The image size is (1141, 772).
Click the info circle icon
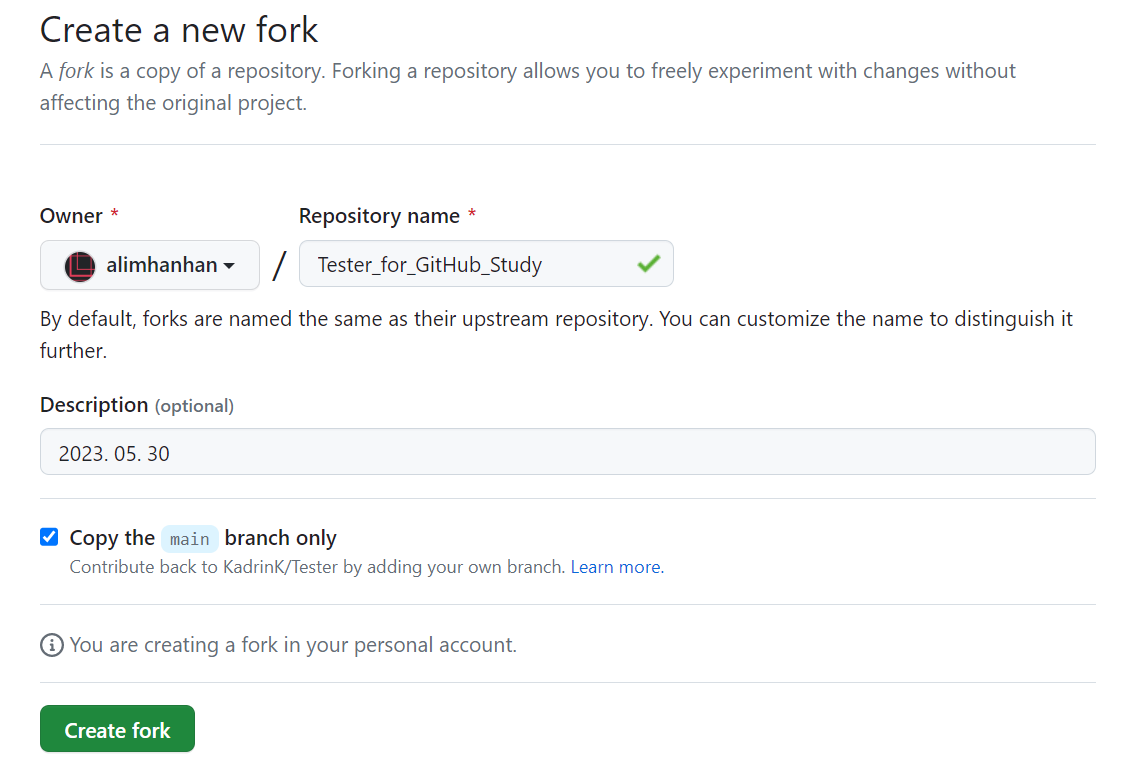coord(51,645)
